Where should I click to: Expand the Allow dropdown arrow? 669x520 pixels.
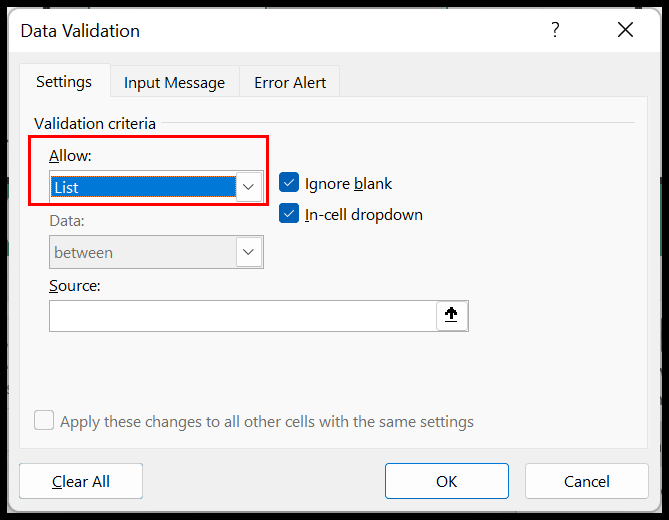point(249,187)
